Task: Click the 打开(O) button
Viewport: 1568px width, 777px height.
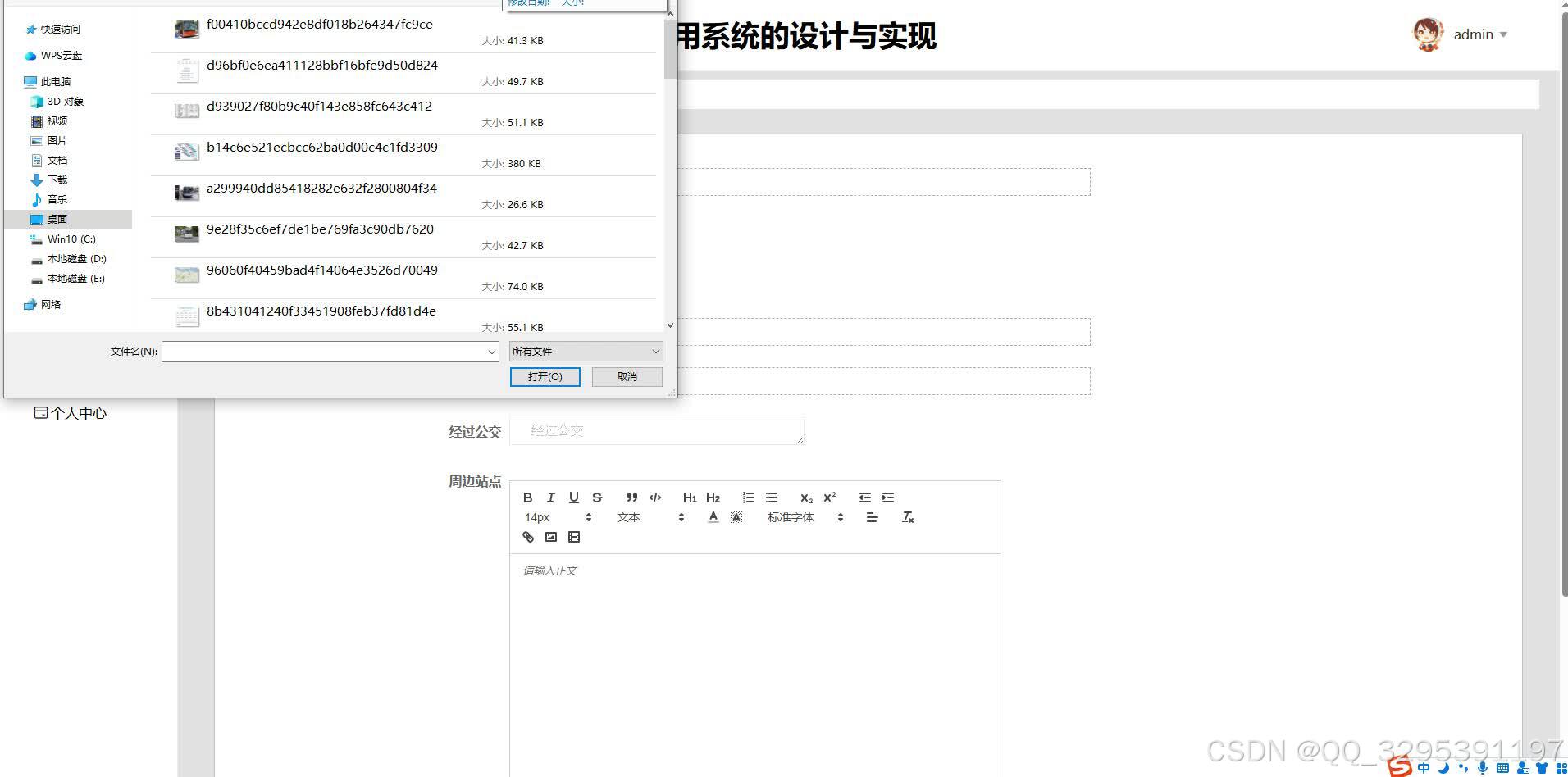Action: (x=545, y=376)
